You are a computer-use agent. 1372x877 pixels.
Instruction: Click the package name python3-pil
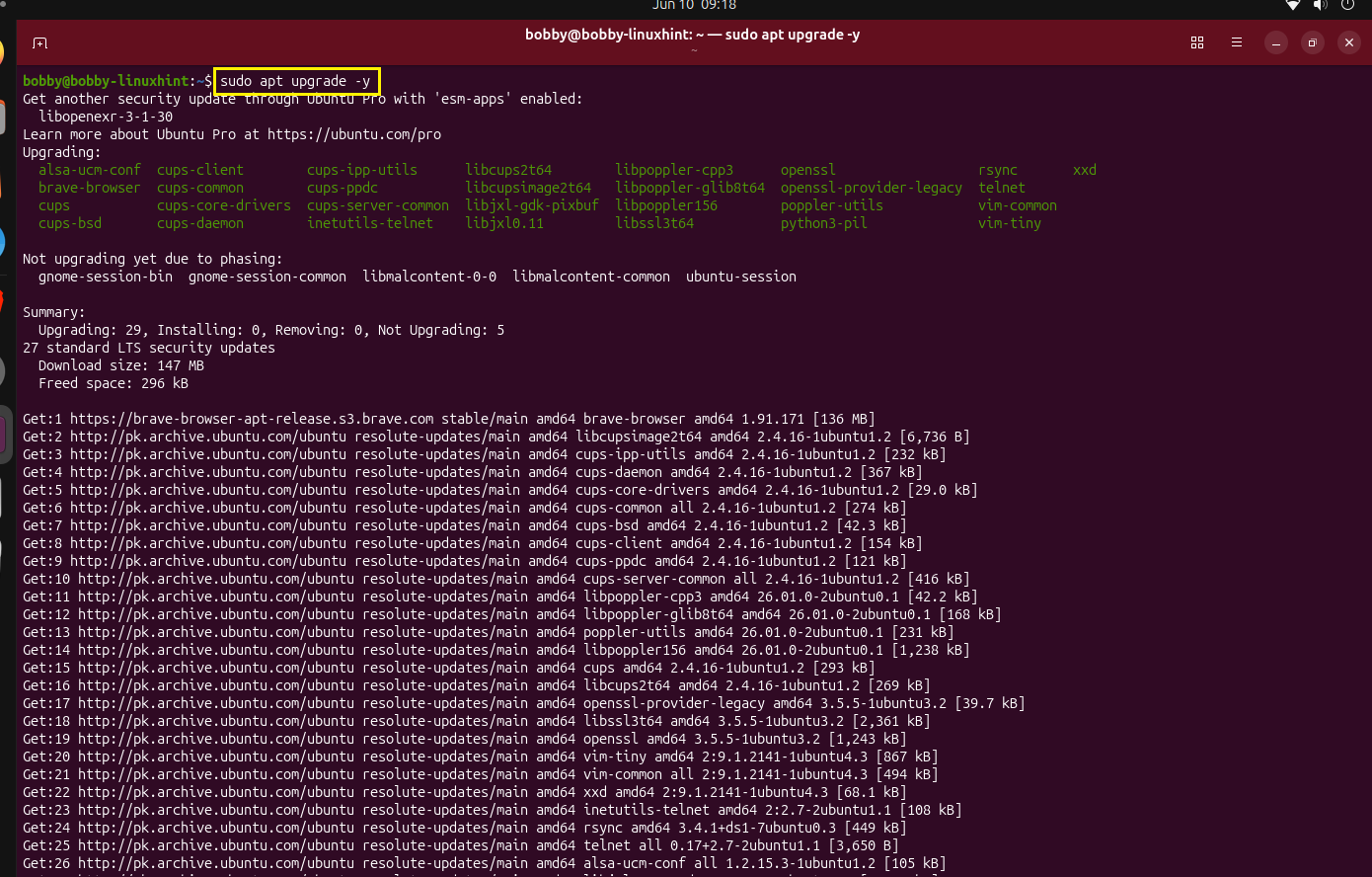(x=824, y=223)
